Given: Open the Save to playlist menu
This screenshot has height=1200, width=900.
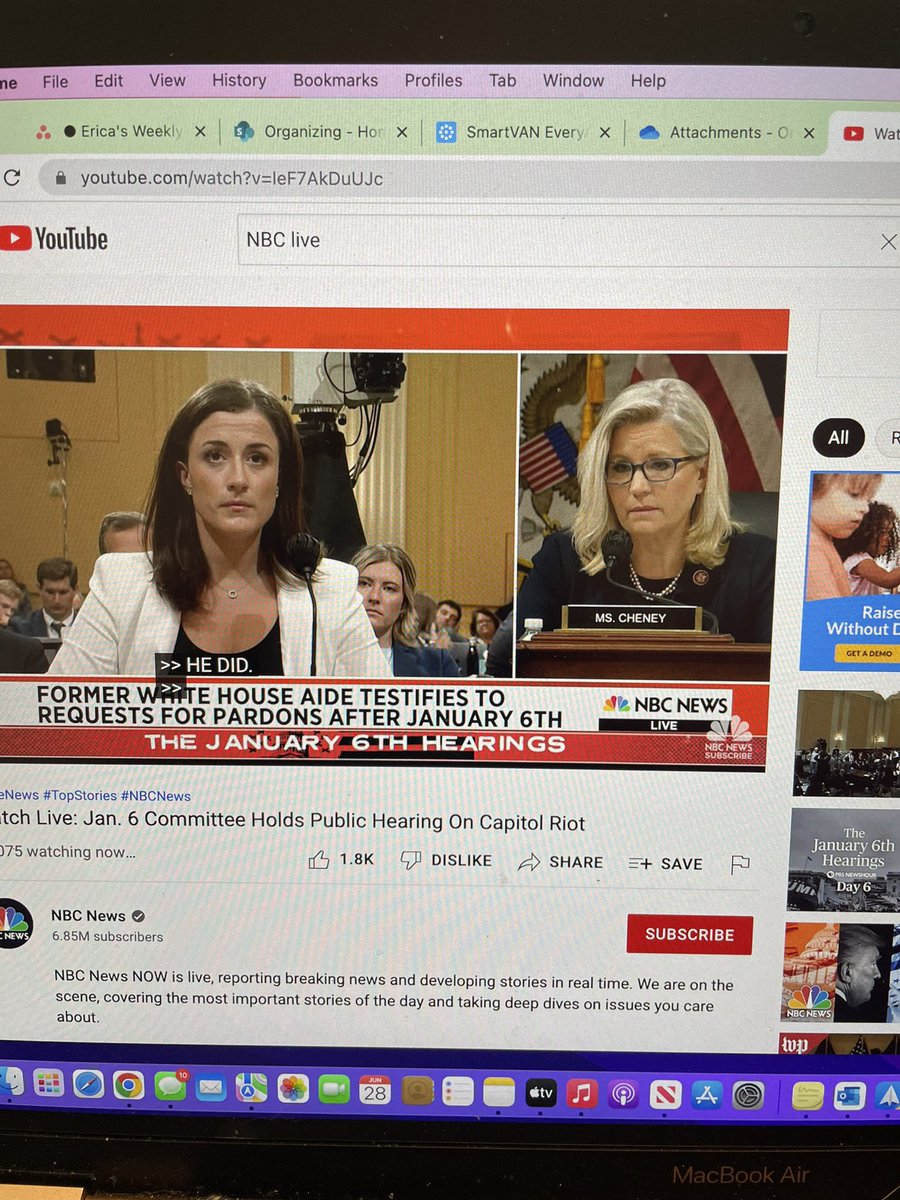Looking at the screenshot, I should (x=665, y=863).
